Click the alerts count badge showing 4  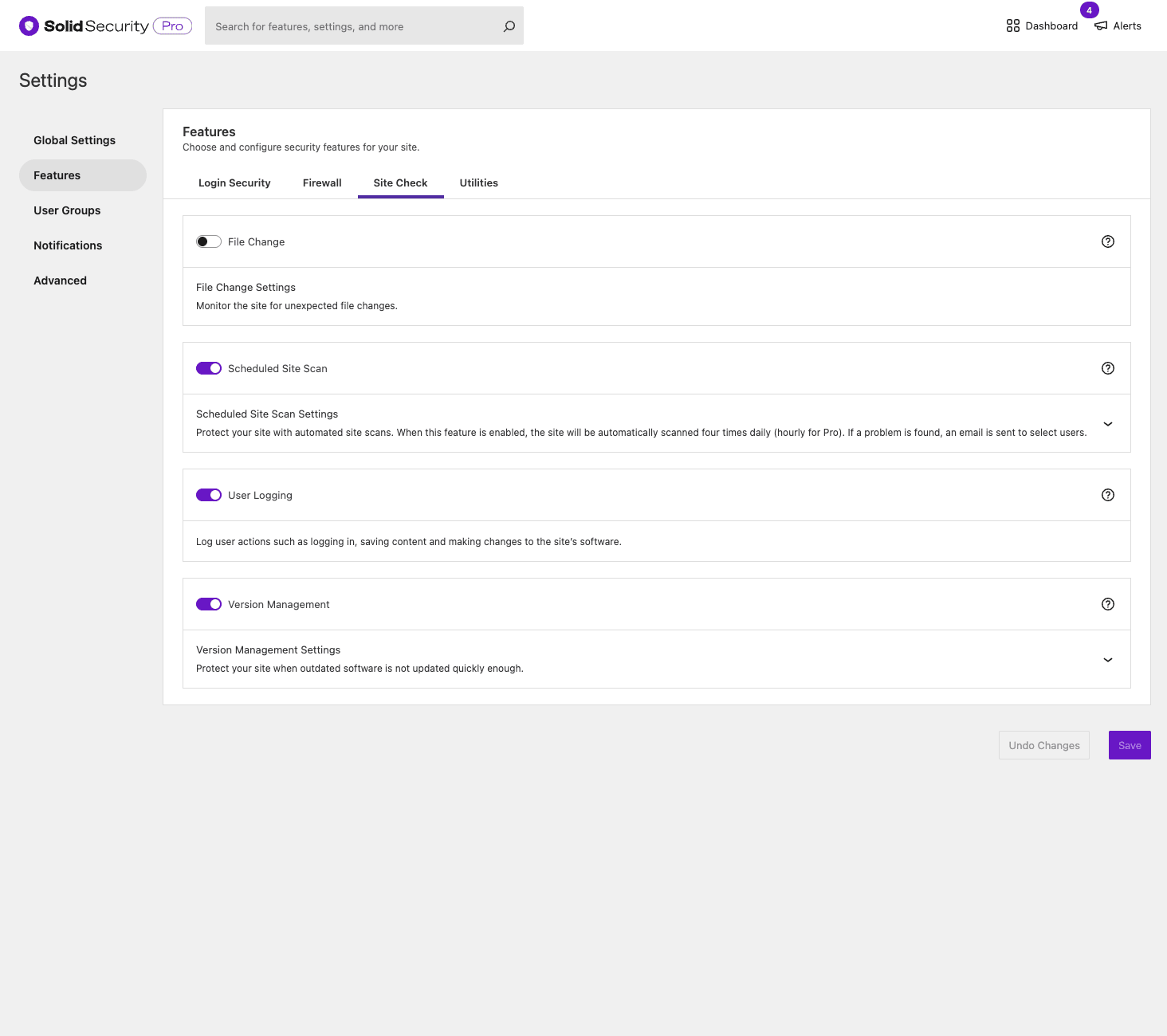tap(1089, 10)
